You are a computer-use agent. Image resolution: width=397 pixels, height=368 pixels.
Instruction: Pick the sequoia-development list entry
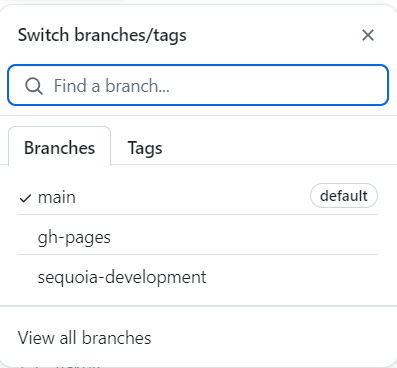[198, 276]
